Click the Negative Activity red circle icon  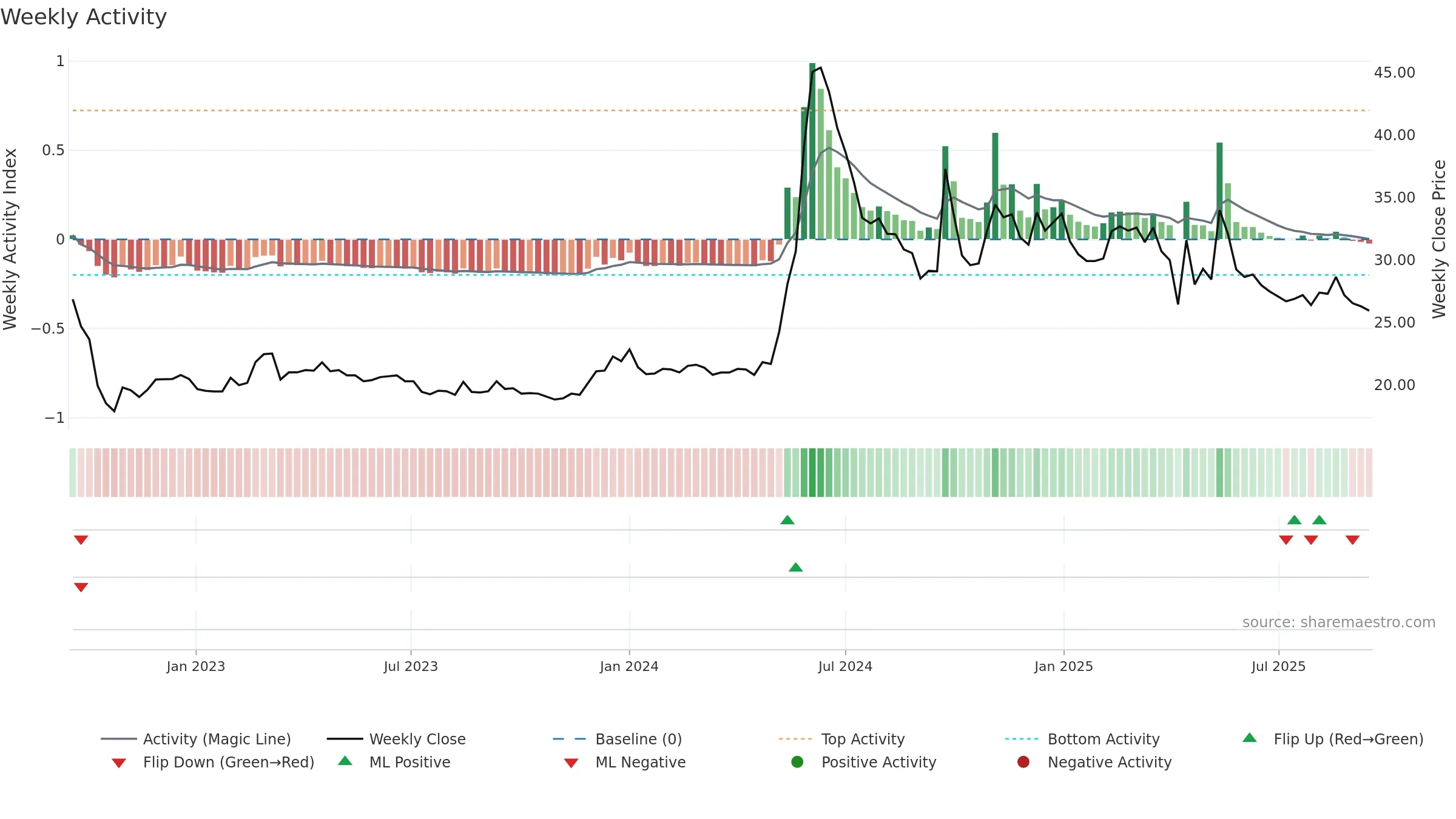[x=1023, y=761]
